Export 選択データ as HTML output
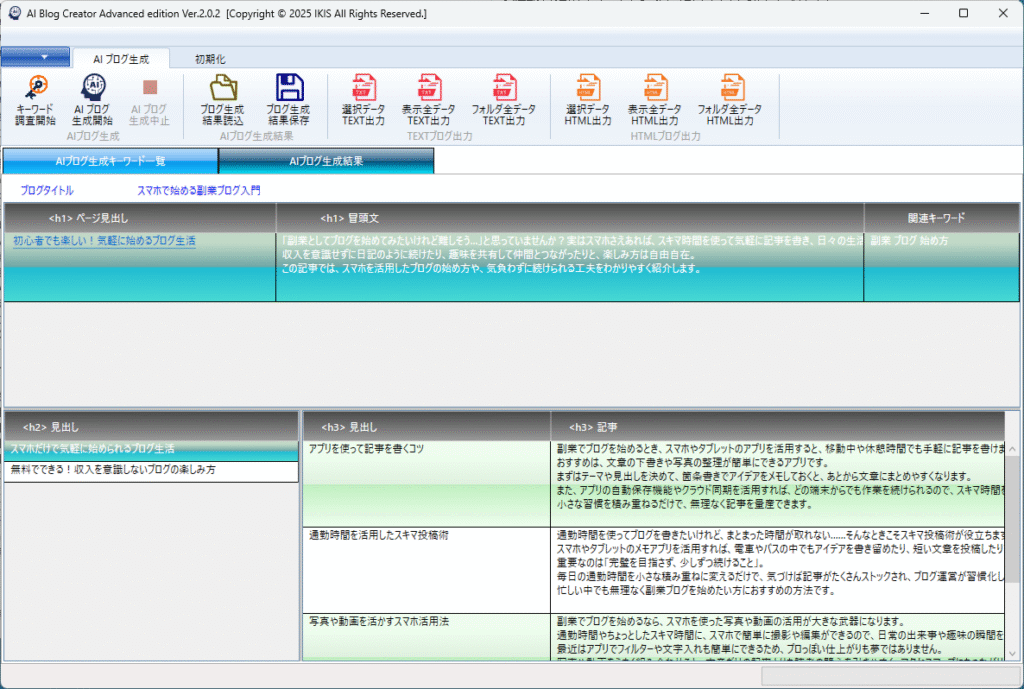 [588, 100]
